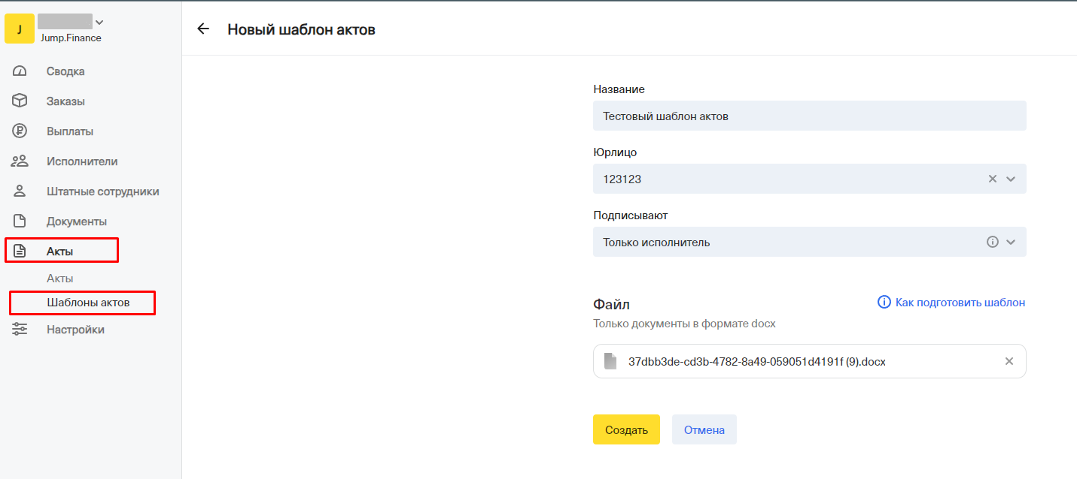Remove the attached docx file
Viewport: 1077px width, 479px height.
coord(1008,361)
